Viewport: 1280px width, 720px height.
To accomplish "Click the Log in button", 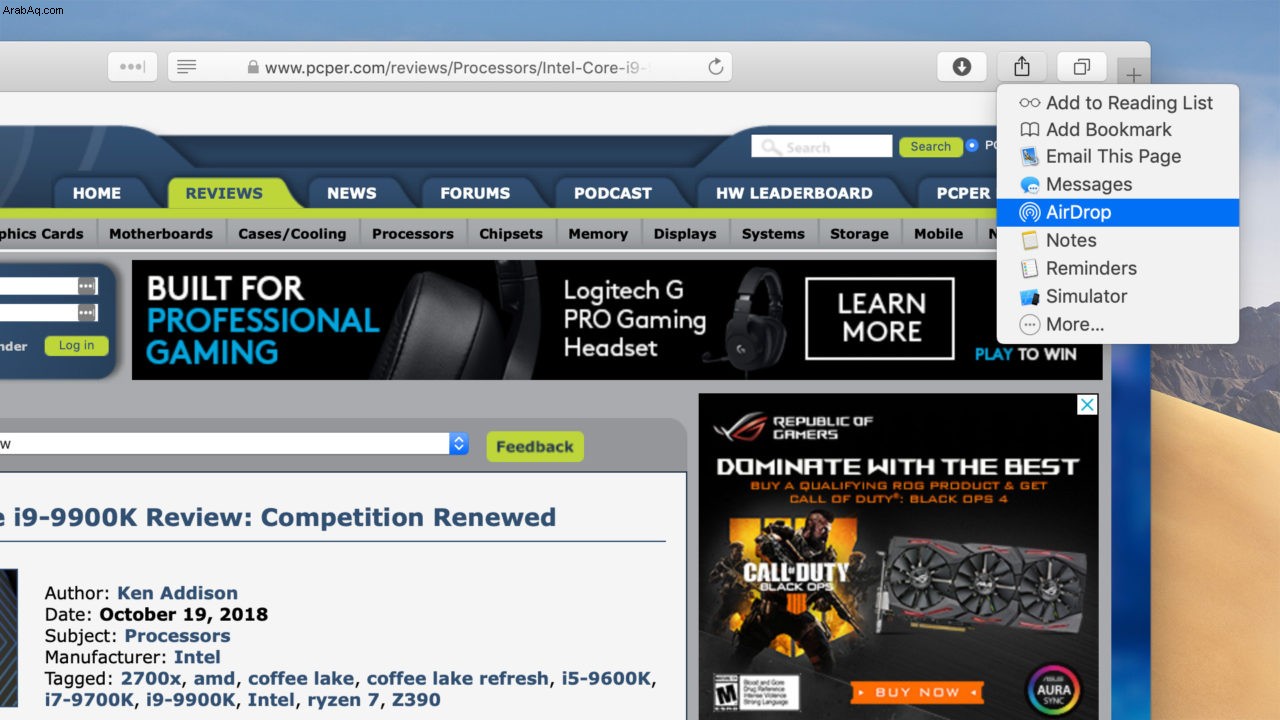I will point(76,345).
